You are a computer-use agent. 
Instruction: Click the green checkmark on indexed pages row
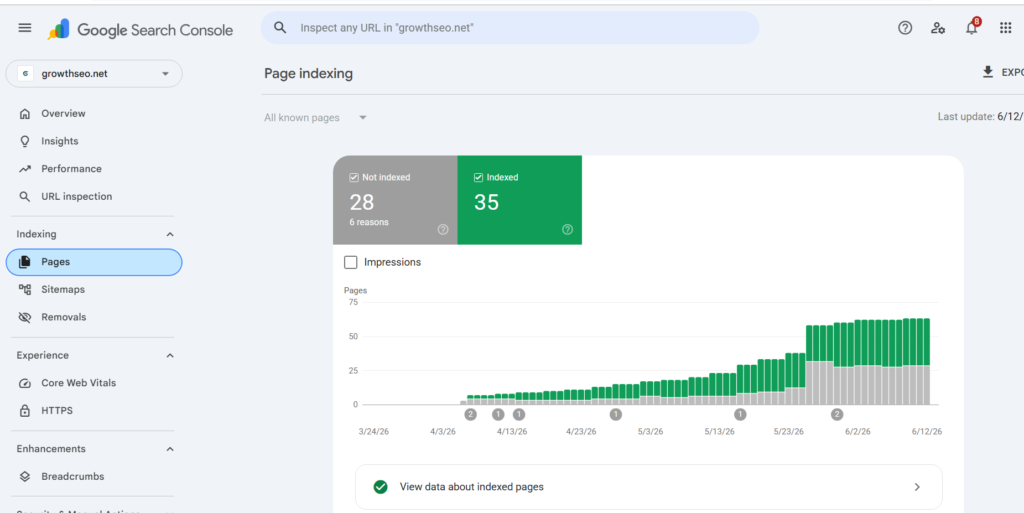(x=380, y=487)
